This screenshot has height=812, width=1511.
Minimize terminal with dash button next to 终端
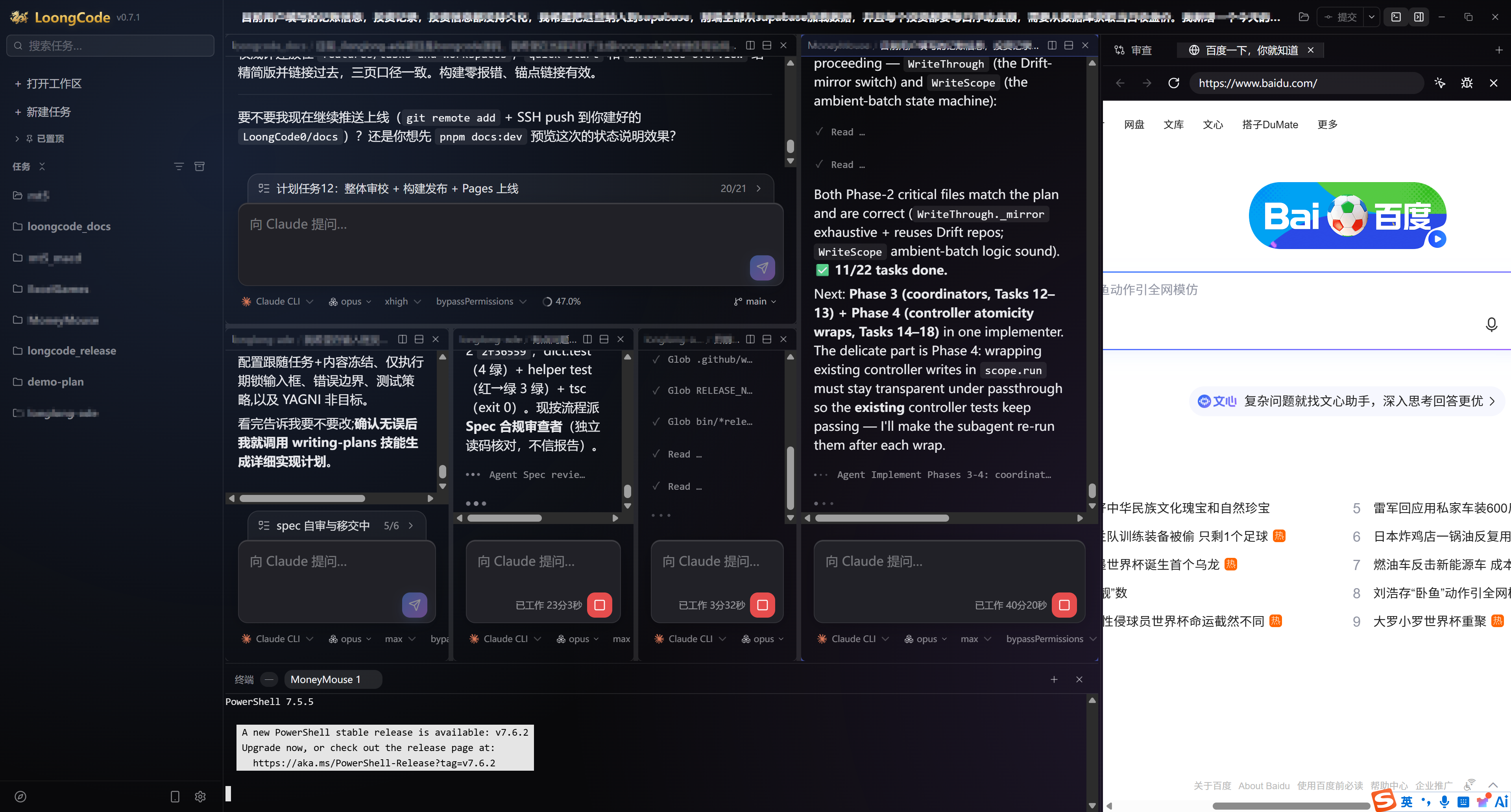point(269,679)
